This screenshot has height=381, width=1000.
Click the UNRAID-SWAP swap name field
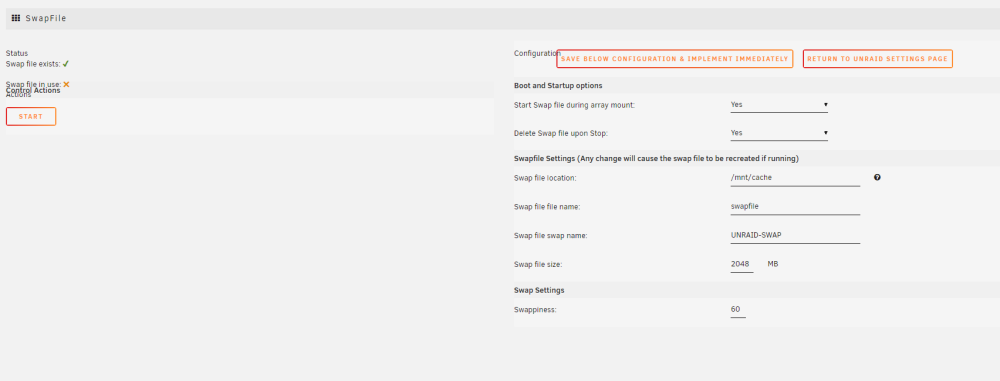[x=795, y=235]
